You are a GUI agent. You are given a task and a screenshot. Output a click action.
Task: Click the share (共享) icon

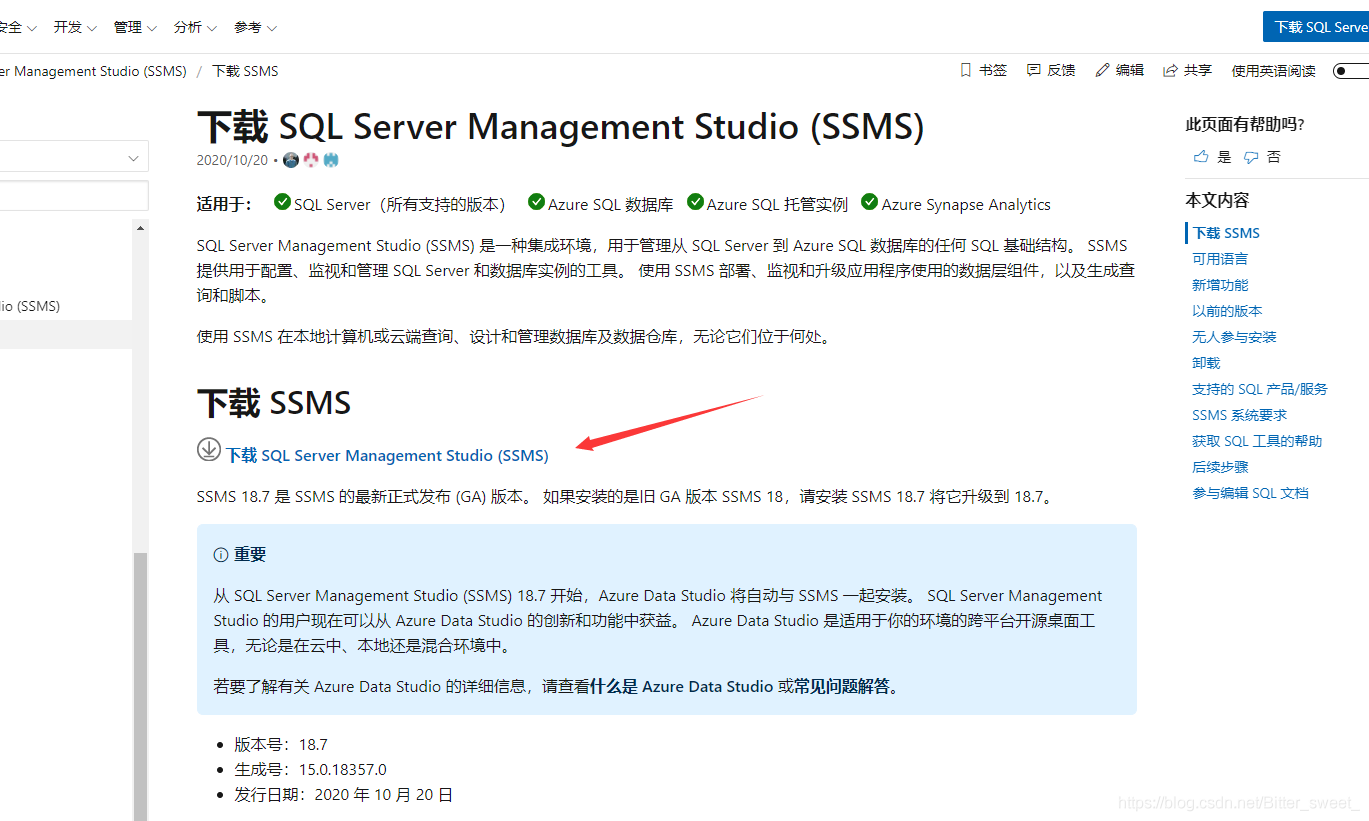pos(1170,70)
